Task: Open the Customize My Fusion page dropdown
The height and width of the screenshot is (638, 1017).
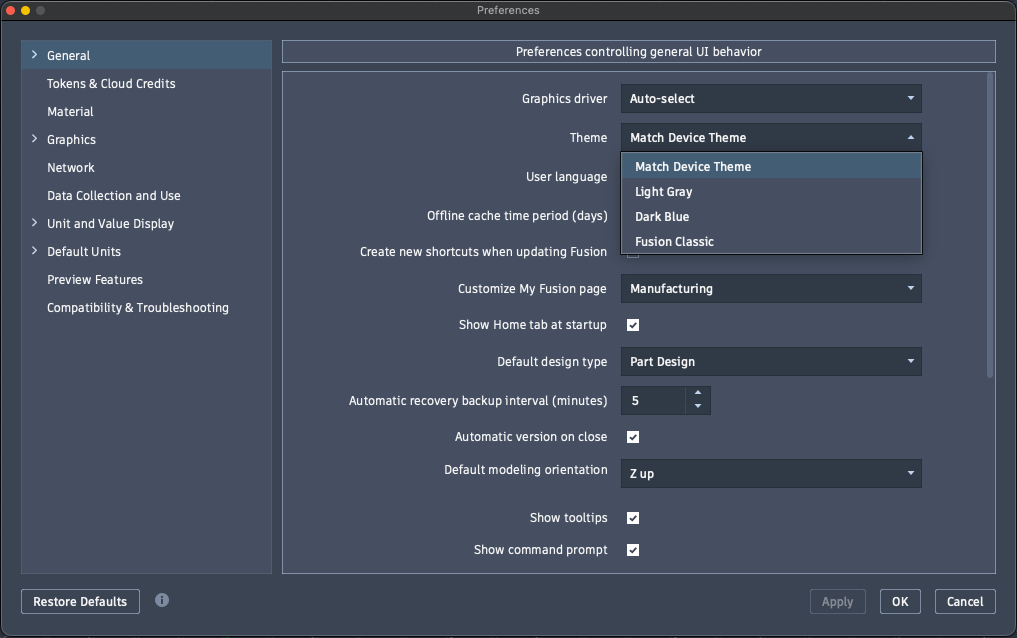Action: pyautogui.click(x=770, y=288)
